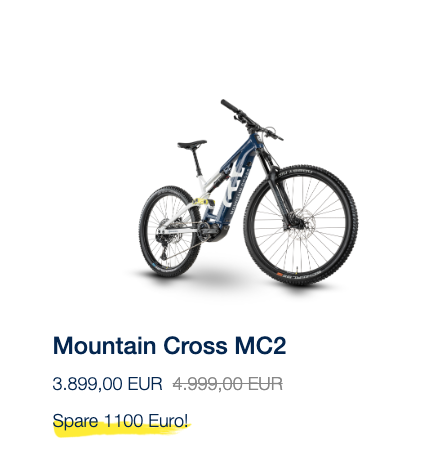Image resolution: width=434 pixels, height=456 pixels.
Task: Click the brake lever on the handlebar
Action: coord(272,133)
